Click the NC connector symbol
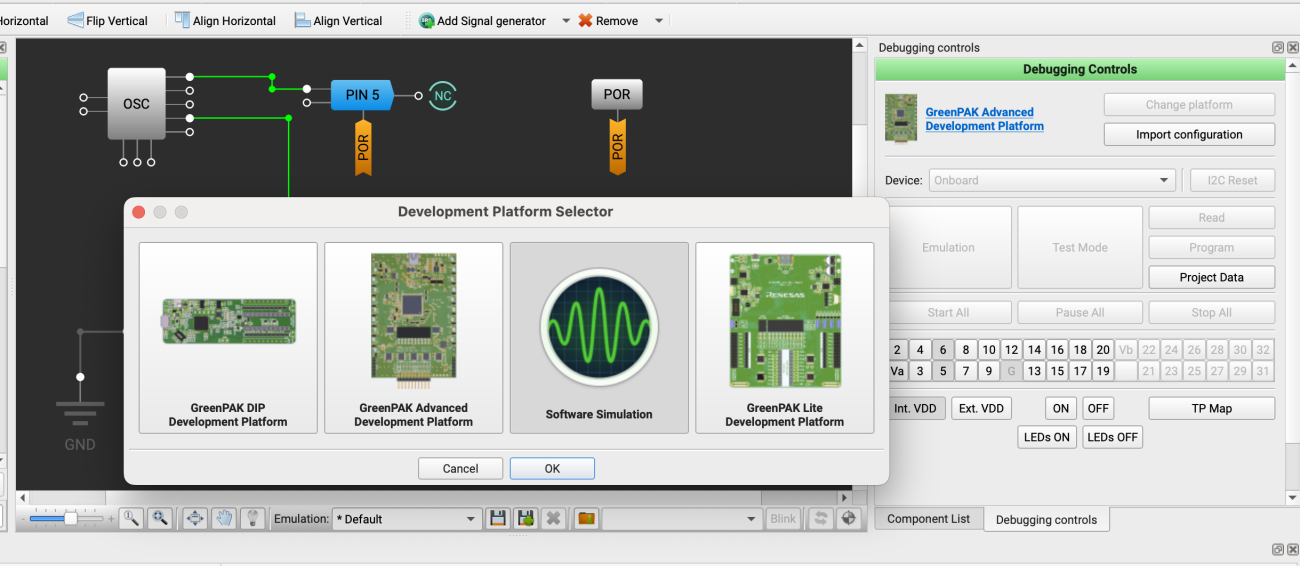The image size is (1300, 566). (443, 96)
